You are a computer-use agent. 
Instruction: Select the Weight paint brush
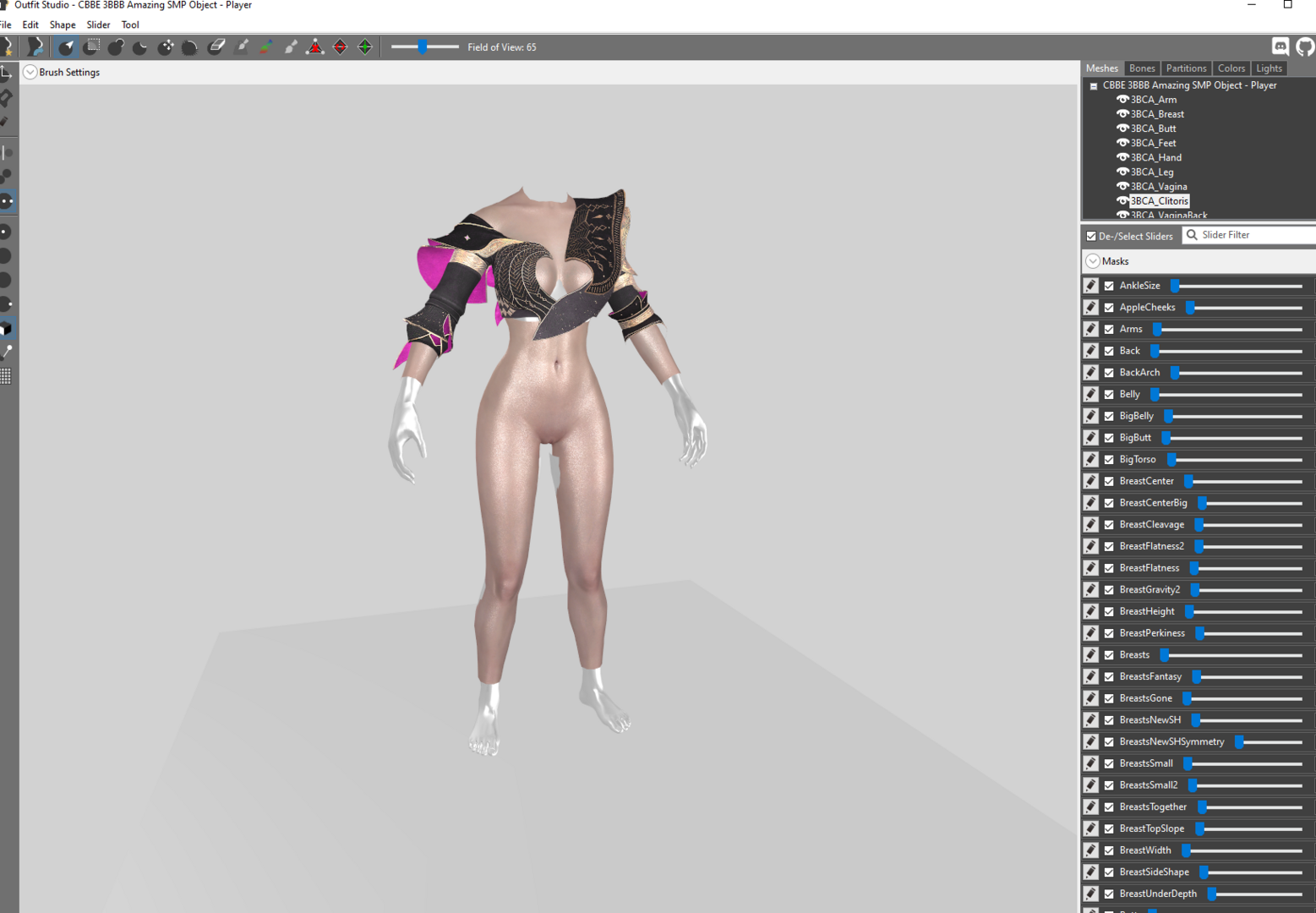[241, 47]
